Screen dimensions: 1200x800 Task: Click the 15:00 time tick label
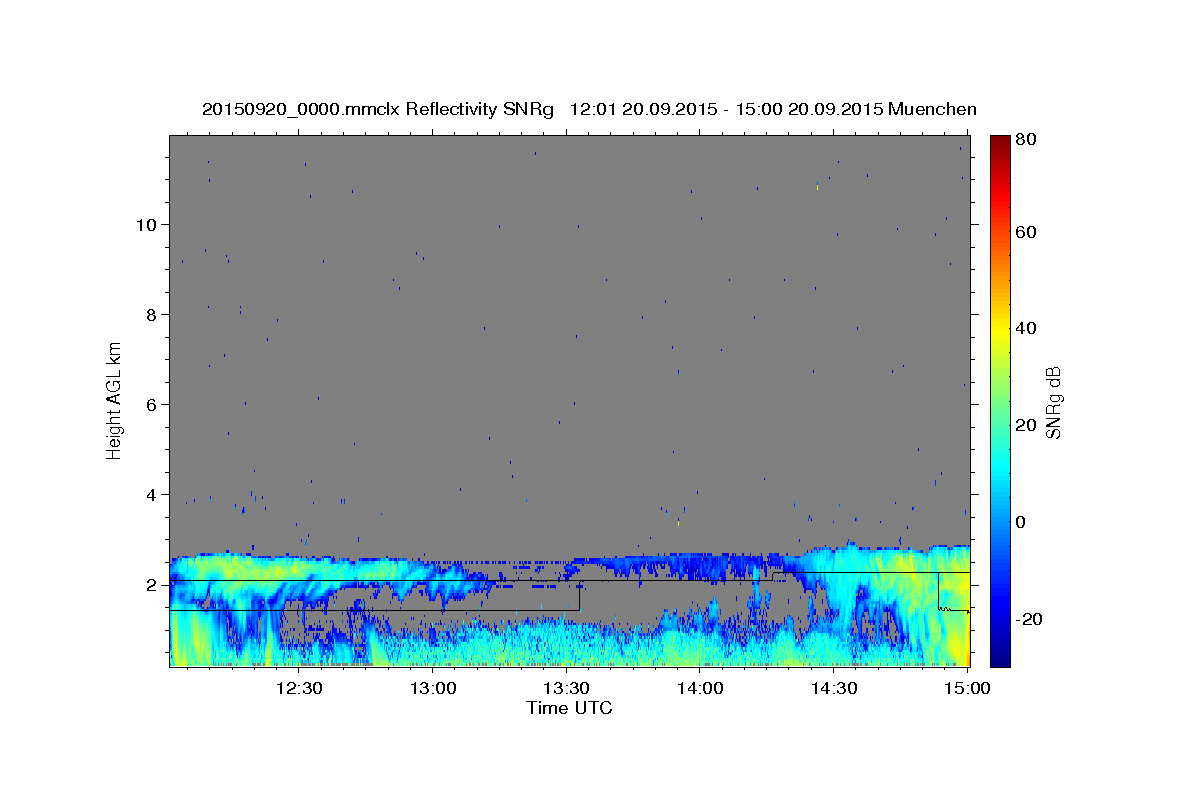tap(968, 689)
